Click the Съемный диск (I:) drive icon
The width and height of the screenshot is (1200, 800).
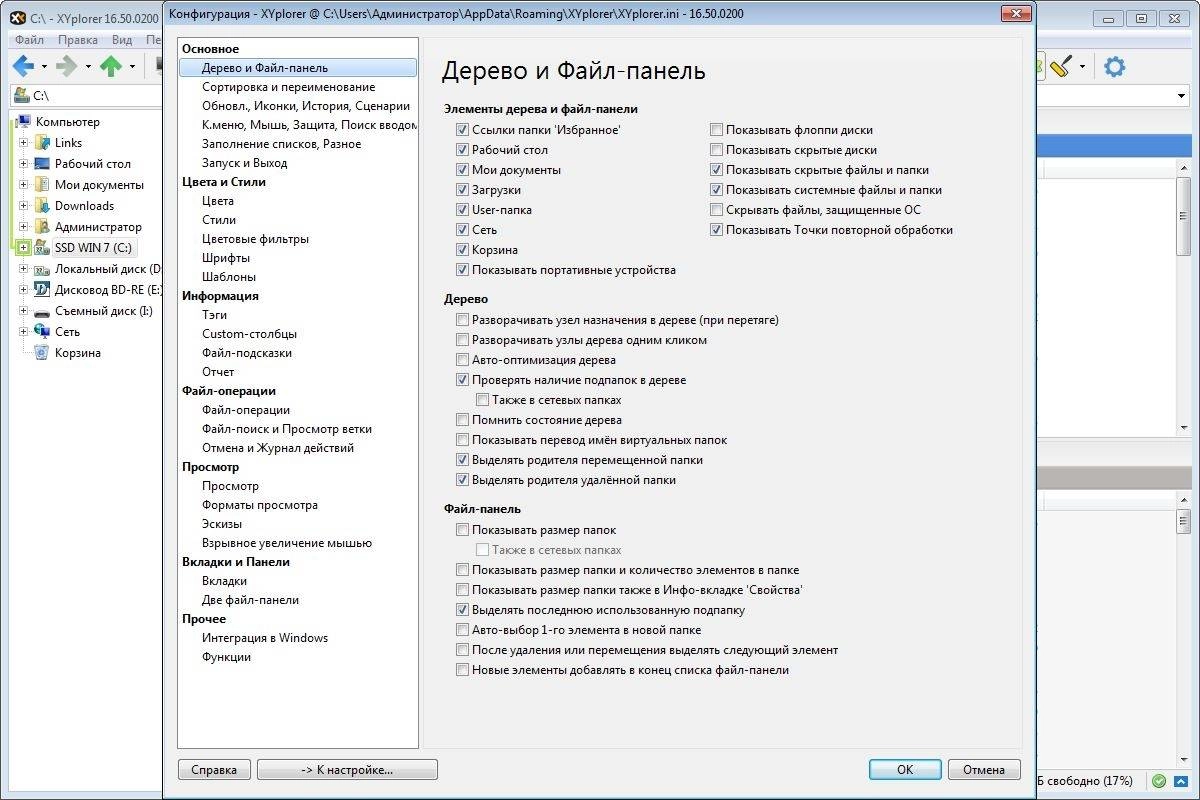(x=42, y=311)
